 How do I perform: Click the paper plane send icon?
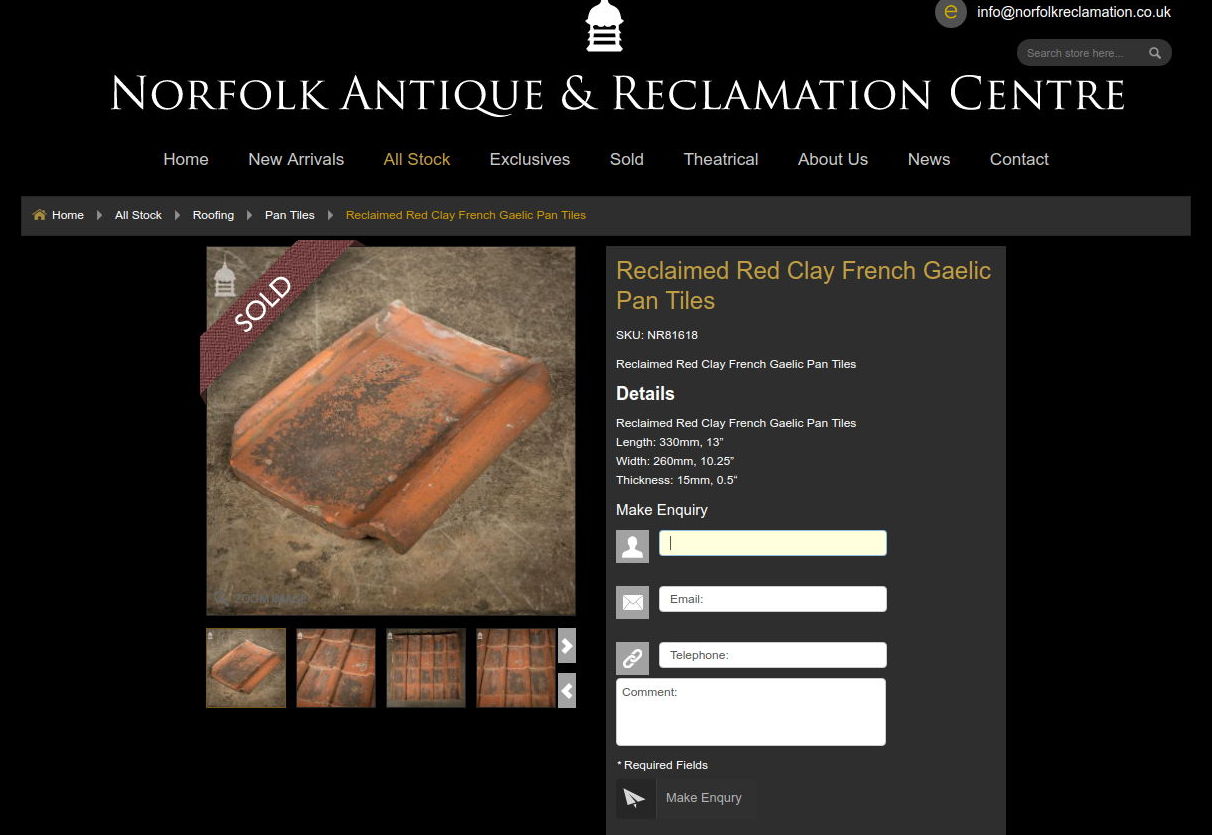[635, 798]
